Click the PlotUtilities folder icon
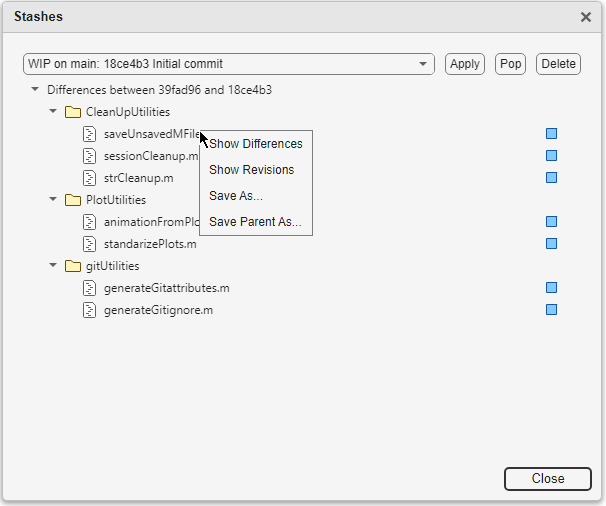This screenshot has width=606, height=506. (72, 200)
